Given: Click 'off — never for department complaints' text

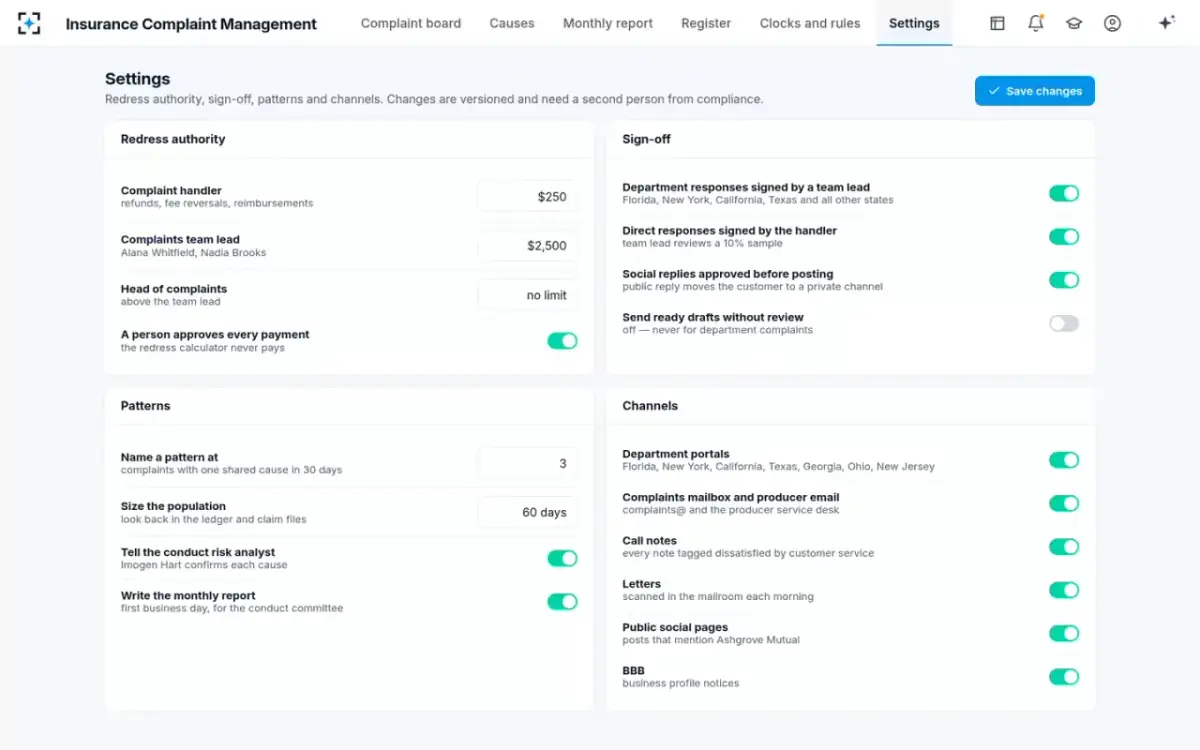Looking at the screenshot, I should point(718,330).
